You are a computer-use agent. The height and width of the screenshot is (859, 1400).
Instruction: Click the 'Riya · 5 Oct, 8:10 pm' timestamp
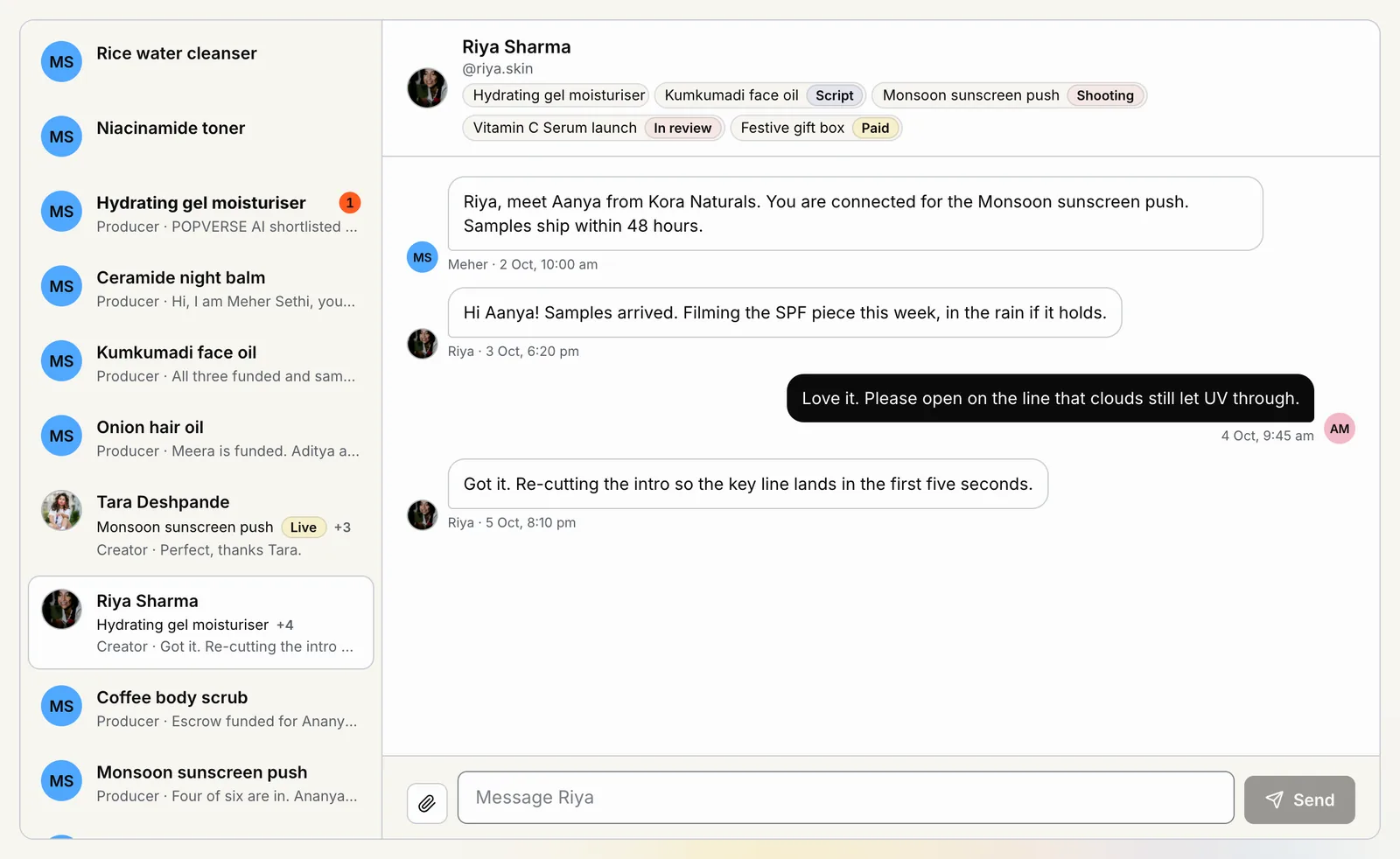[512, 522]
